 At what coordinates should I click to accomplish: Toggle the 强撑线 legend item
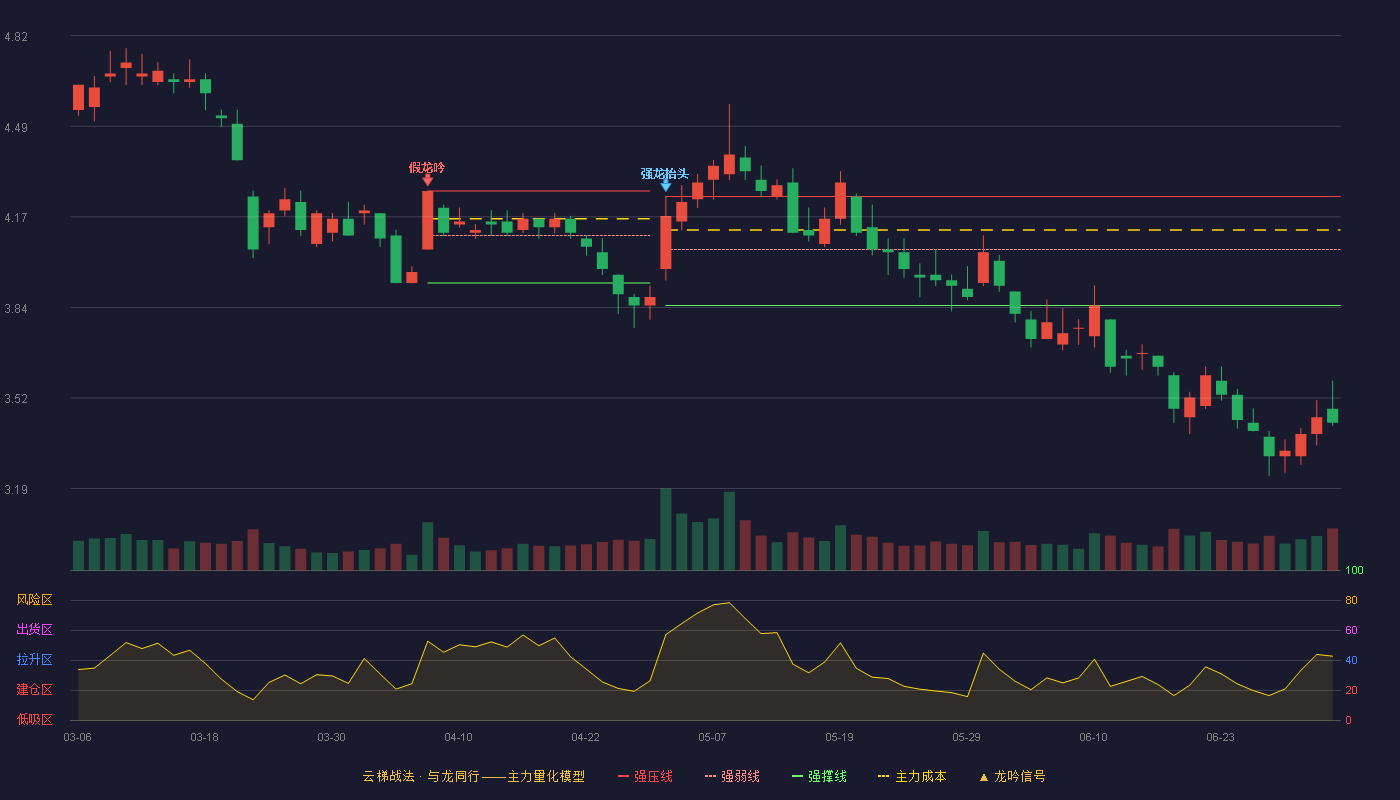point(819,776)
